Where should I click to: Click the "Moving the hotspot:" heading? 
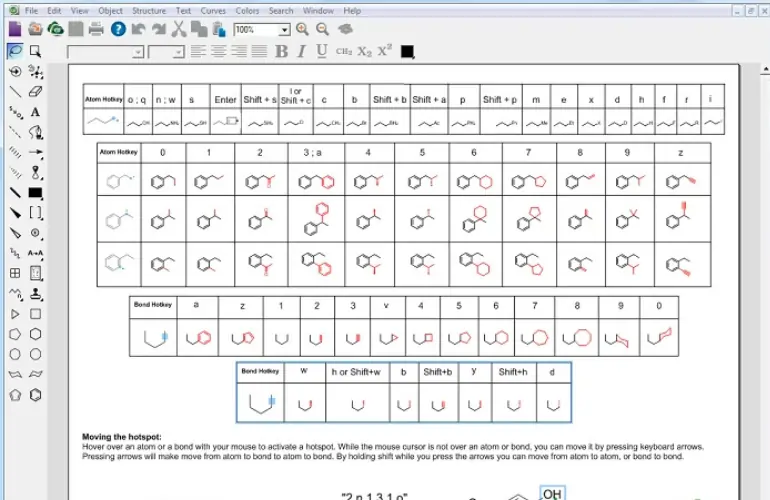tap(122, 437)
